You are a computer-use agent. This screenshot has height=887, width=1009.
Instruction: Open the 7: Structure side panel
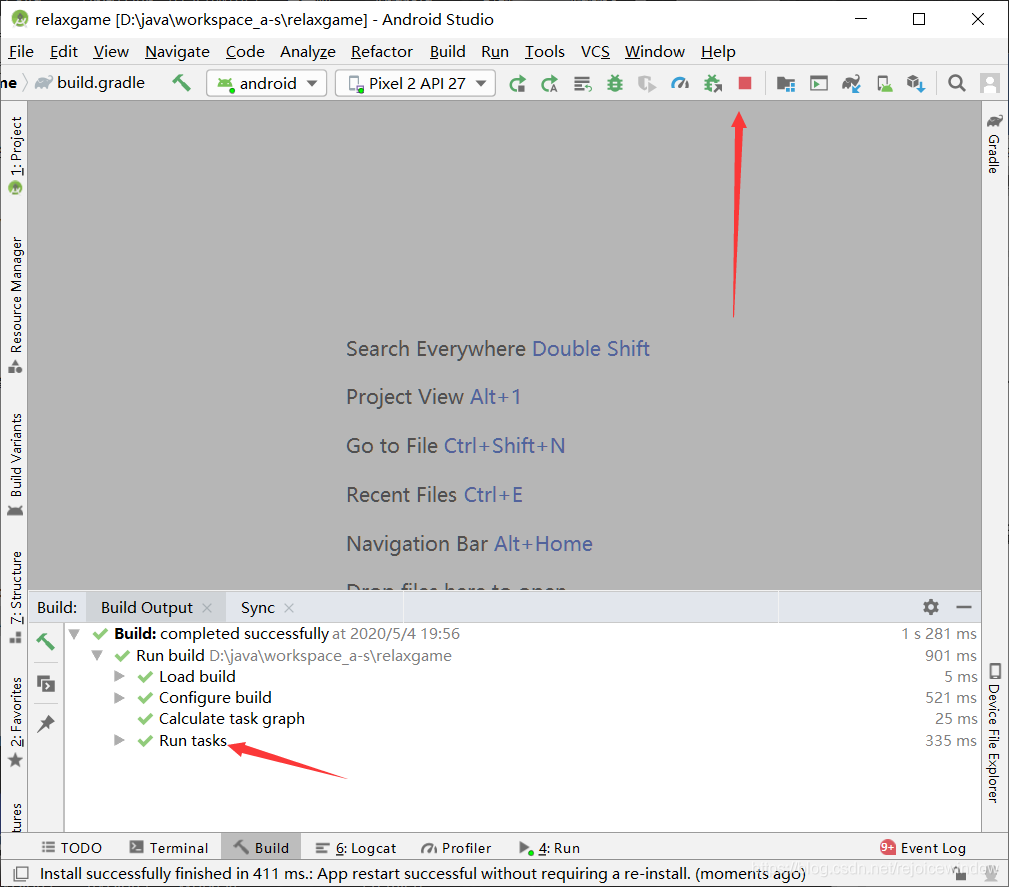(15, 597)
